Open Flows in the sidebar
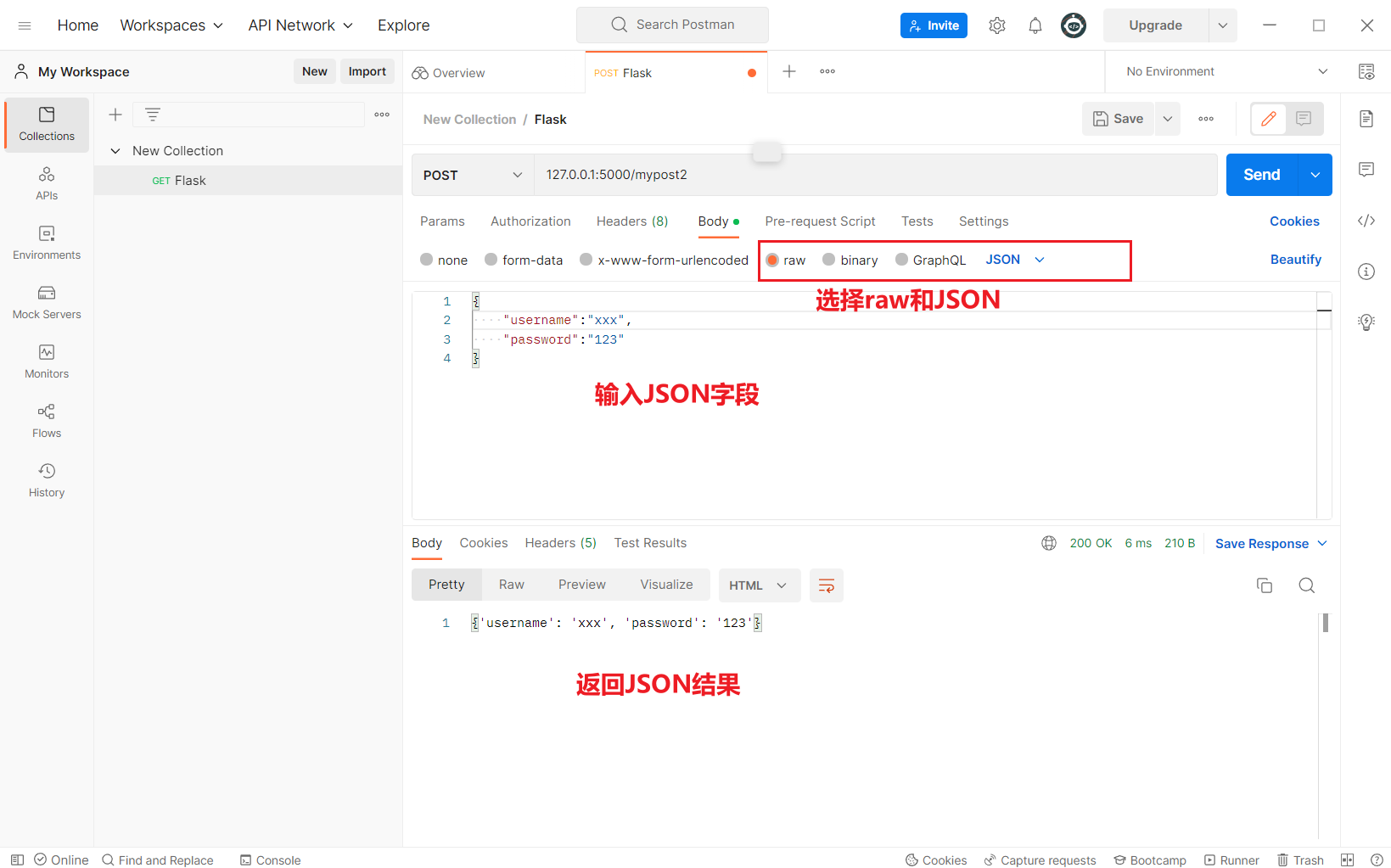The width and height of the screenshot is (1391, 868). pos(47,422)
